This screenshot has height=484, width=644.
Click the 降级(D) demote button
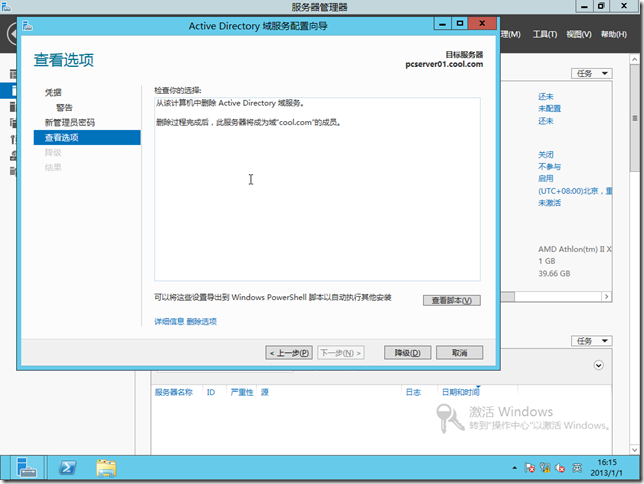click(x=407, y=353)
